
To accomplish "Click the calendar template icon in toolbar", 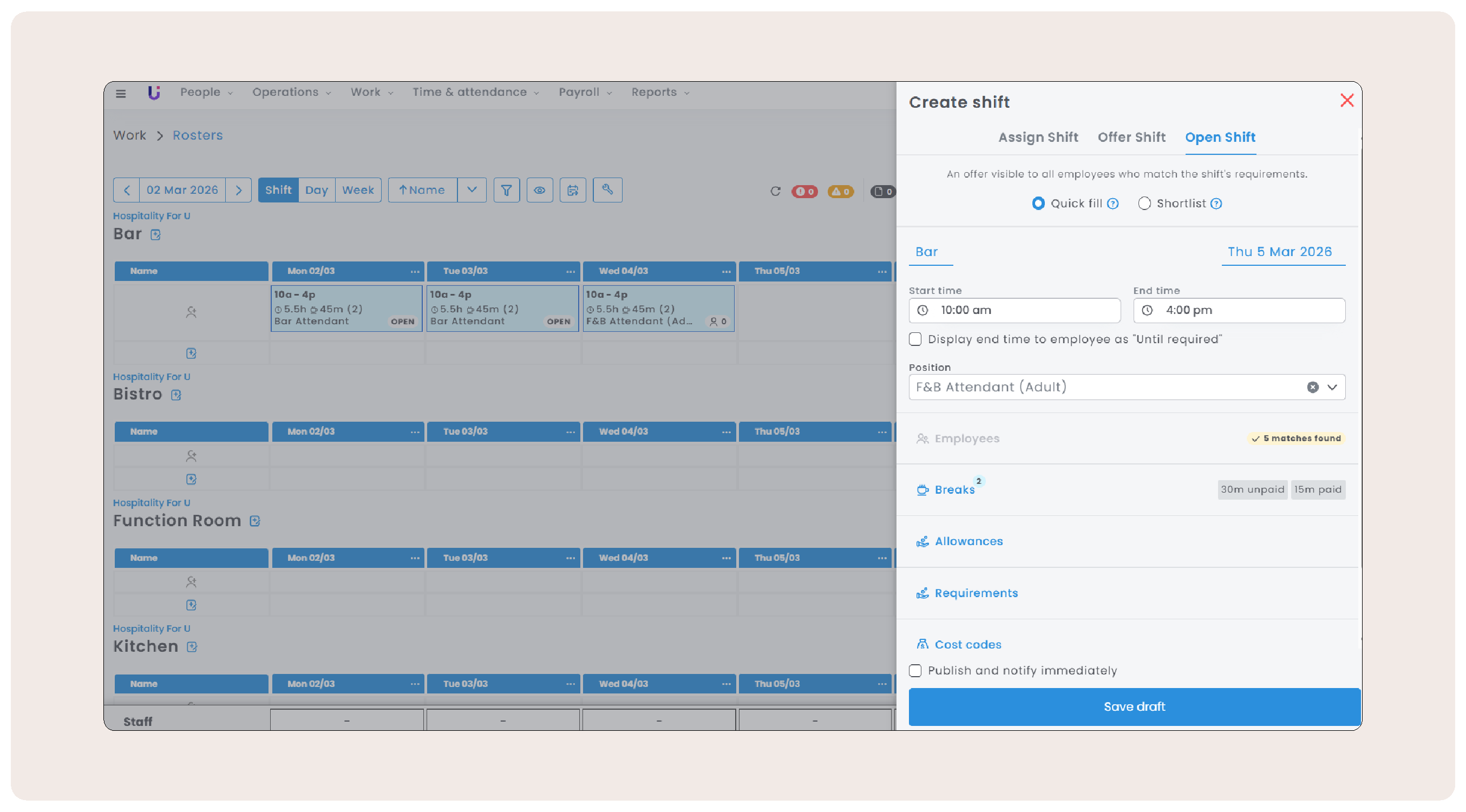I will tap(573, 190).
